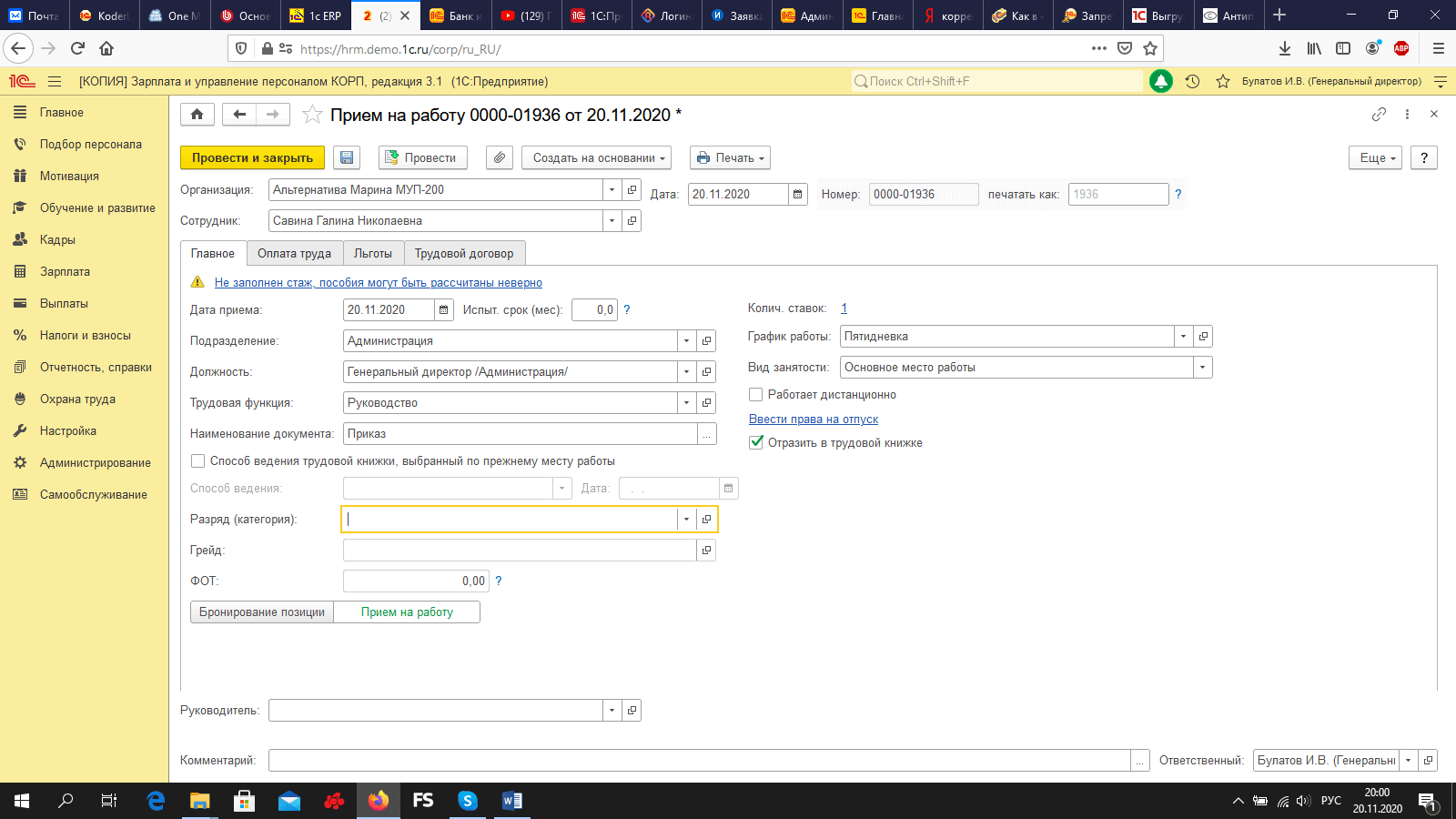
Task: Uncheck Отразить в трудовой книжке
Action: pos(755,443)
